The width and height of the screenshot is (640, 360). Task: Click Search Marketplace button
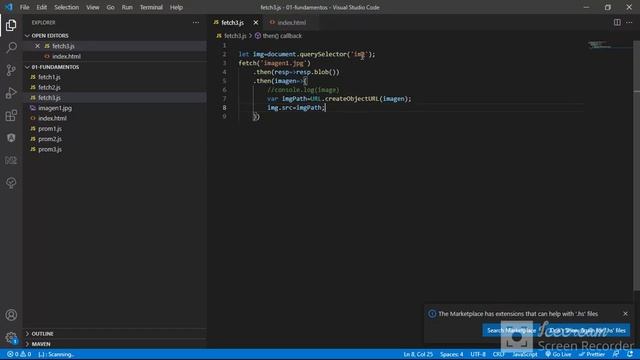[511, 330]
